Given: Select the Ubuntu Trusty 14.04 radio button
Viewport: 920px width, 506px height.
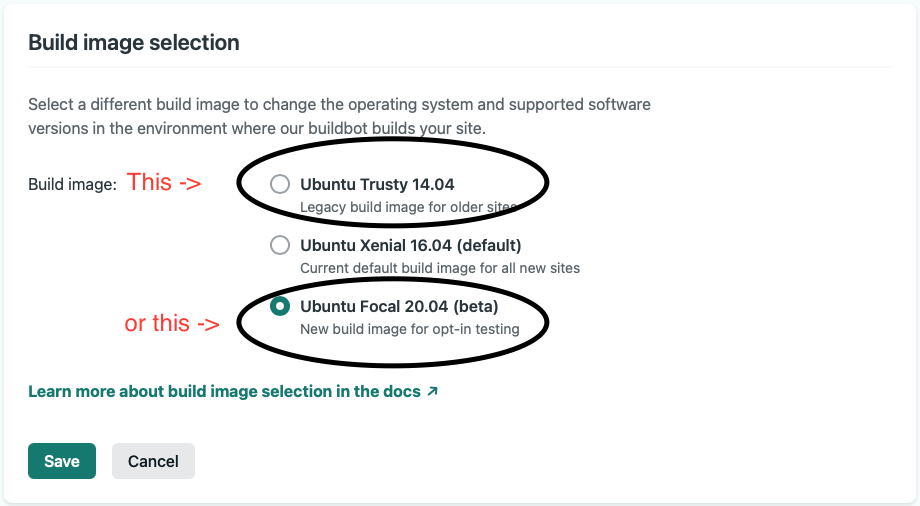Looking at the screenshot, I should click(280, 184).
